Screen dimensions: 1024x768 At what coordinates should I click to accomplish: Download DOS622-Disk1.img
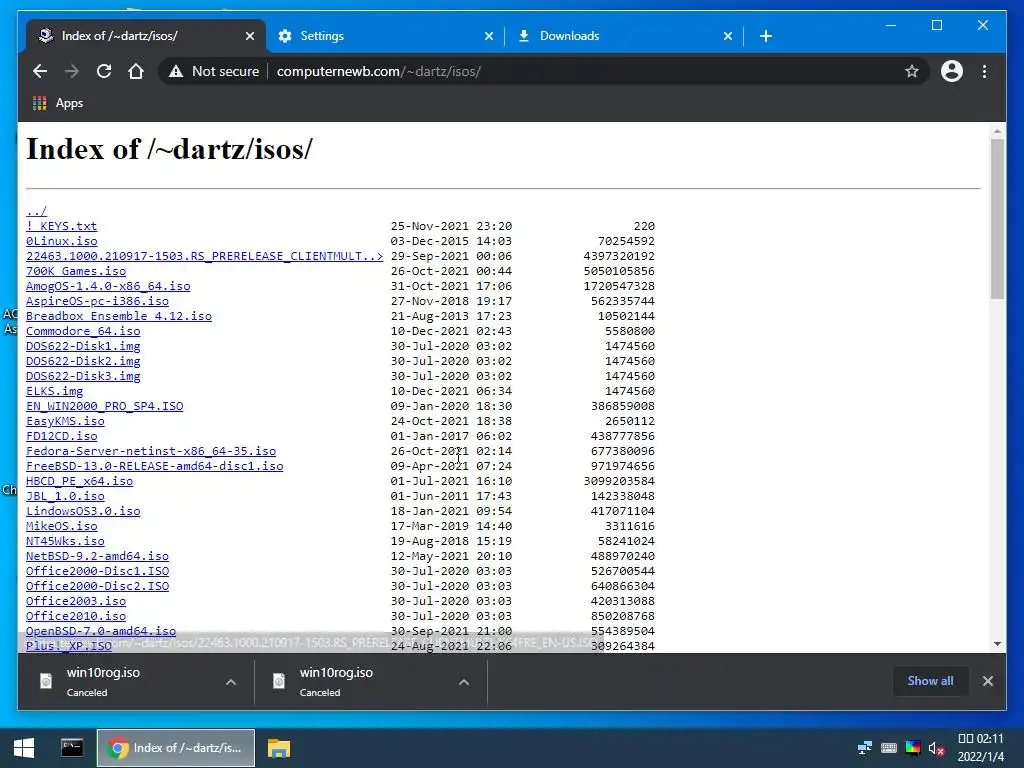(83, 346)
